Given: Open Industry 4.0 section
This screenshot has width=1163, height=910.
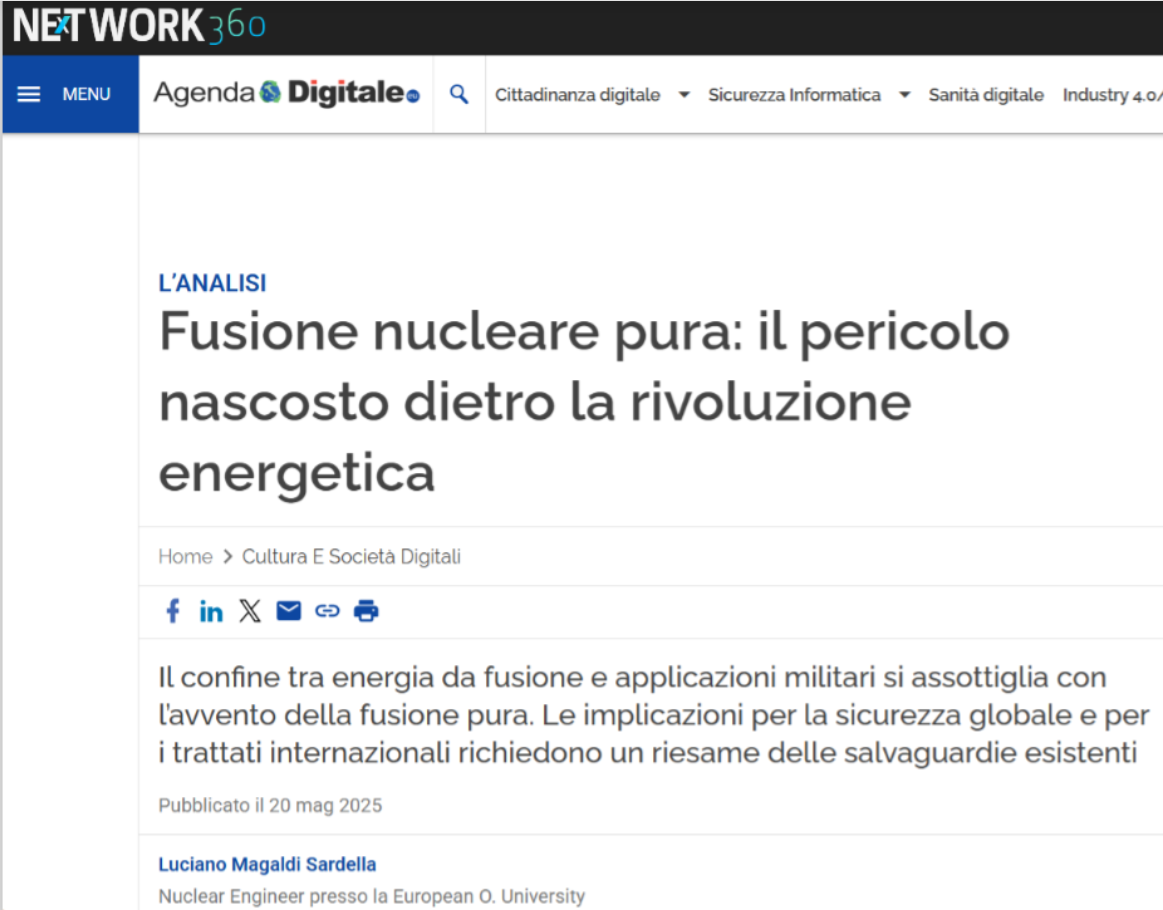Looking at the screenshot, I should pos(1112,95).
